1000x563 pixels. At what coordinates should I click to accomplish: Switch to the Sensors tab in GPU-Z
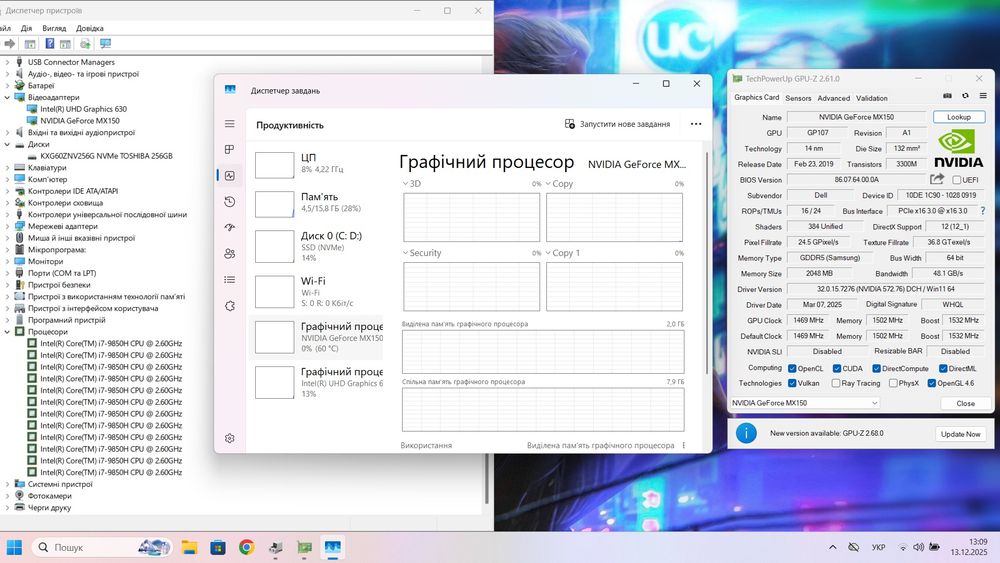(798, 98)
